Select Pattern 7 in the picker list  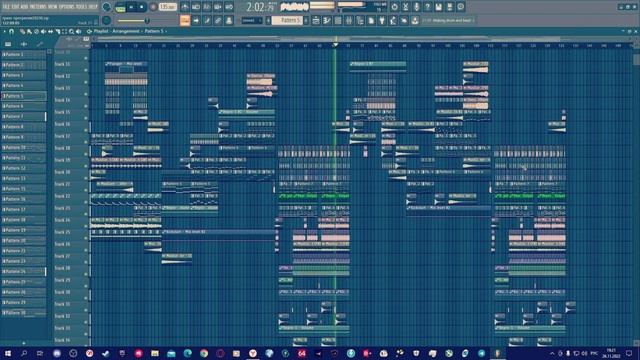coord(23,116)
